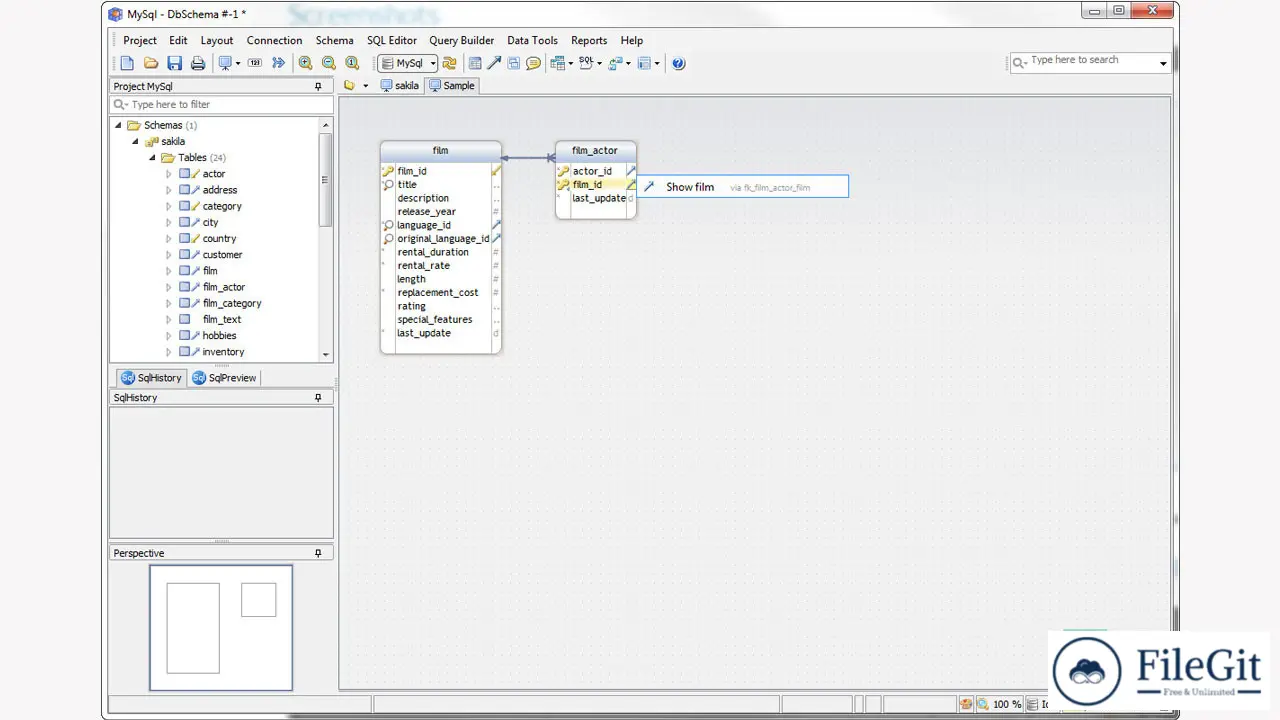This screenshot has height=720, width=1280.
Task: Open the Data Tools menu
Action: point(532,40)
